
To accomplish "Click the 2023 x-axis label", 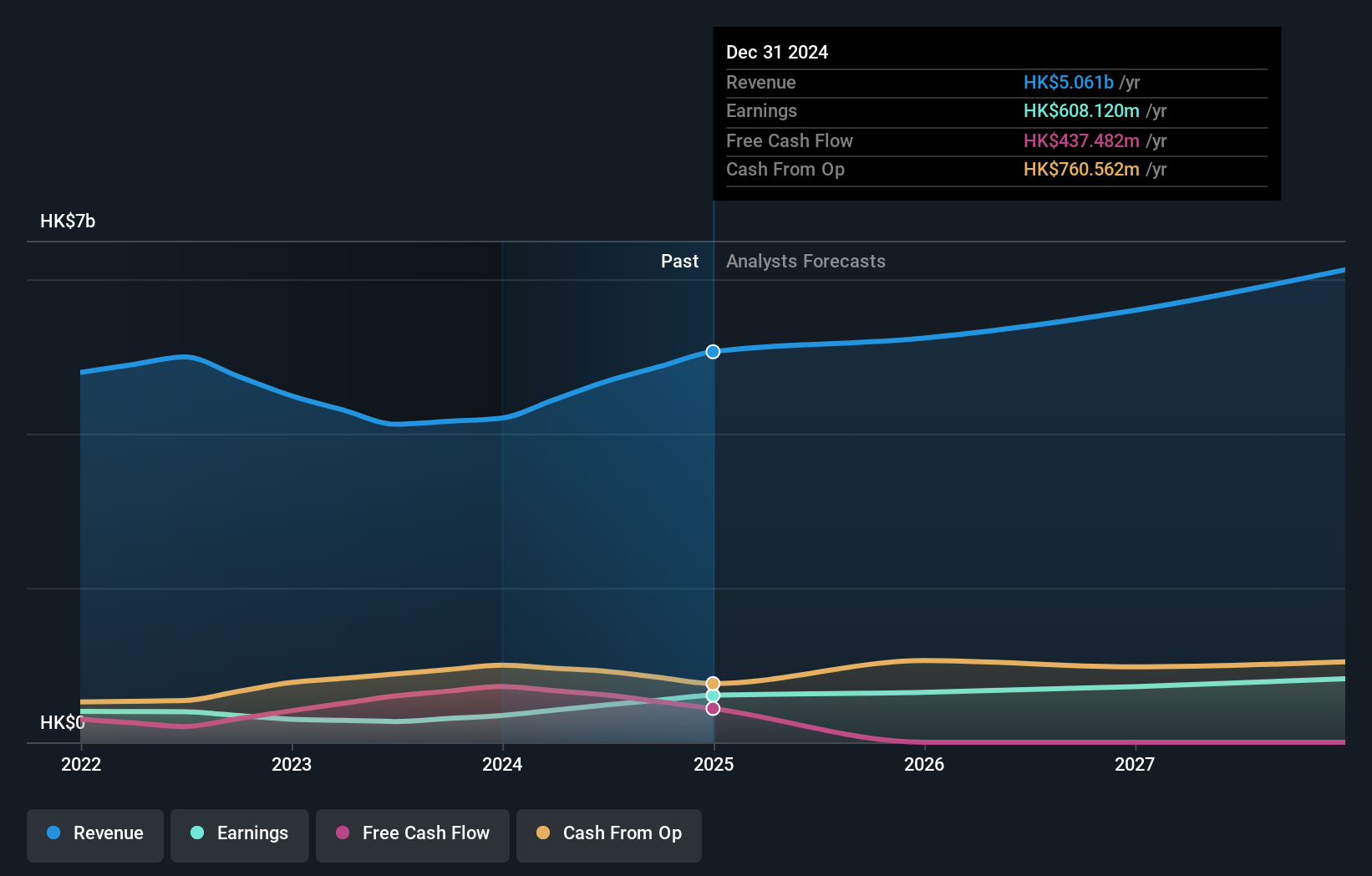I will (x=292, y=764).
